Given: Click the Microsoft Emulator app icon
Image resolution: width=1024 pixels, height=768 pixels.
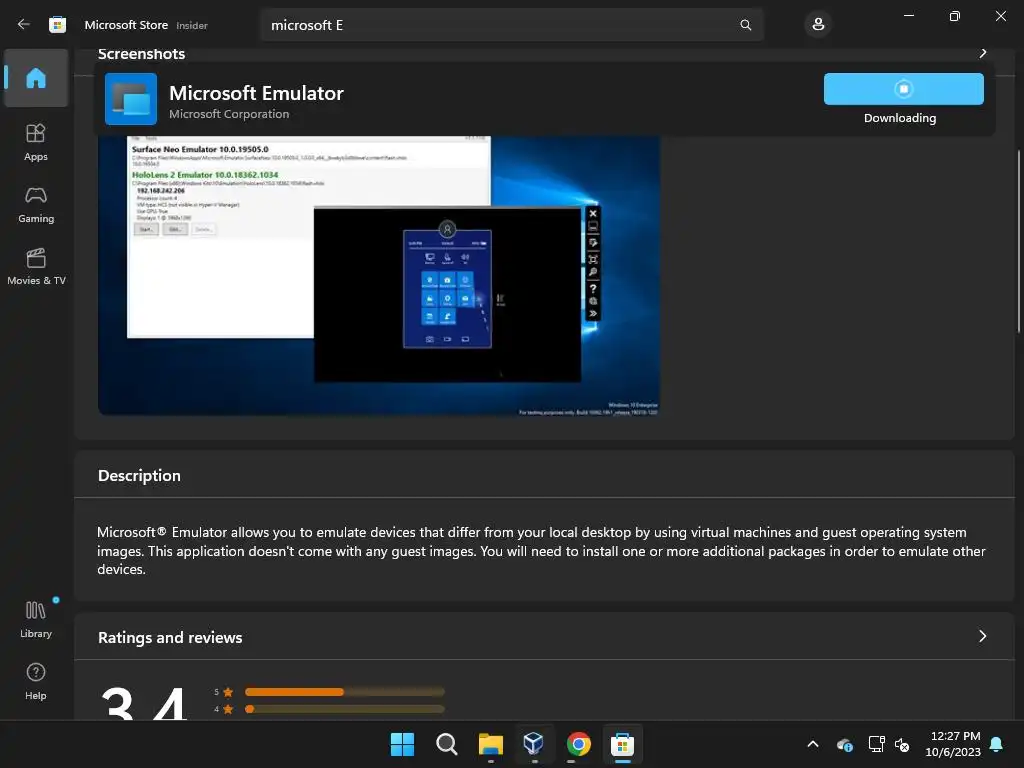Looking at the screenshot, I should pyautogui.click(x=131, y=99).
